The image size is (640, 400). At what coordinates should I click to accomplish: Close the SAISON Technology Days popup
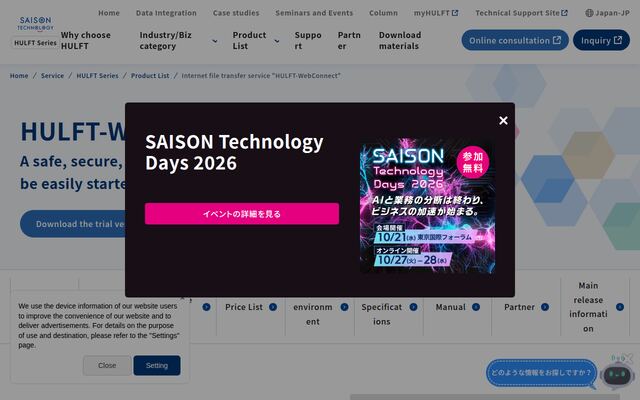click(503, 120)
